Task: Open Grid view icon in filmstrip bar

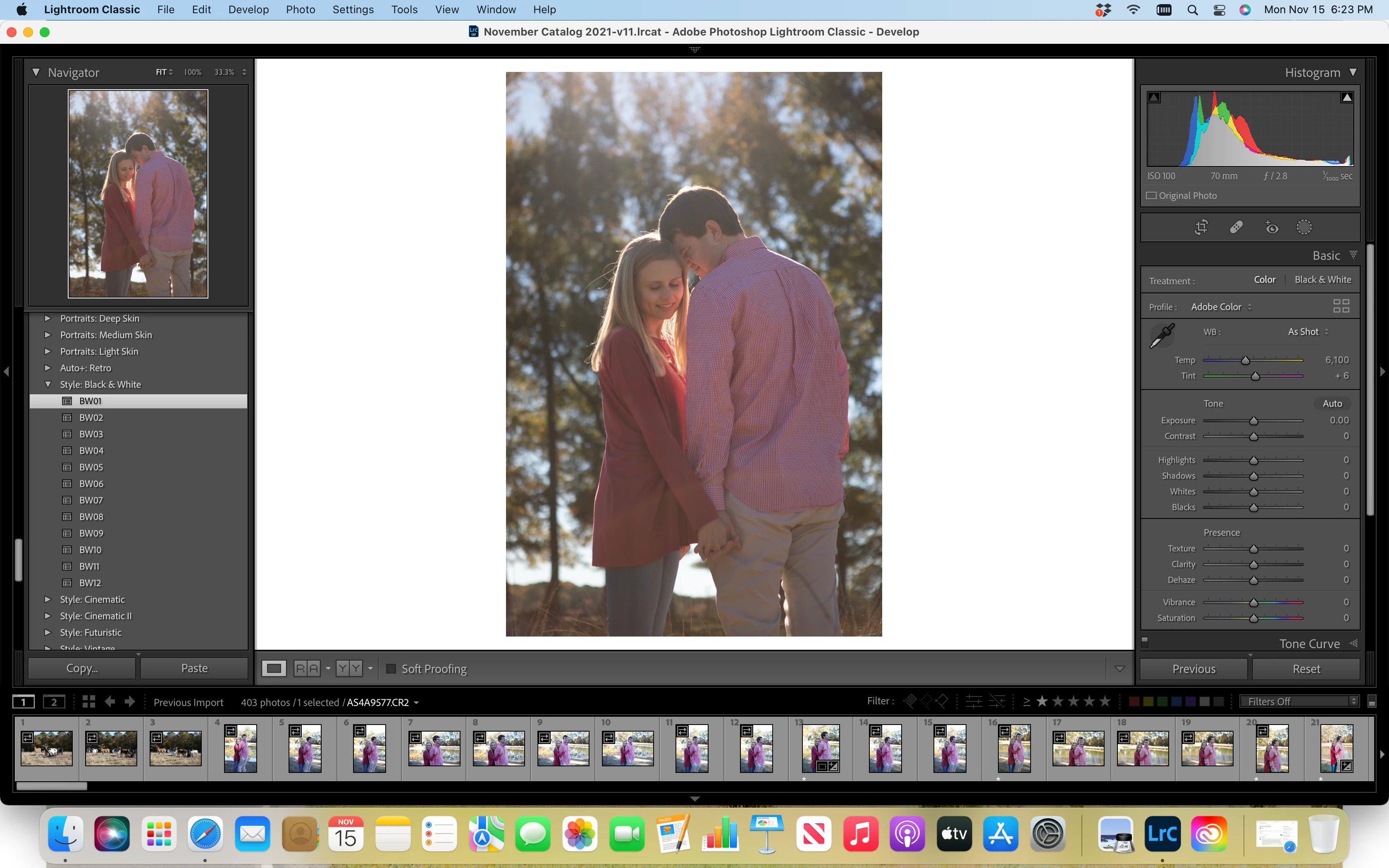Action: point(88,701)
